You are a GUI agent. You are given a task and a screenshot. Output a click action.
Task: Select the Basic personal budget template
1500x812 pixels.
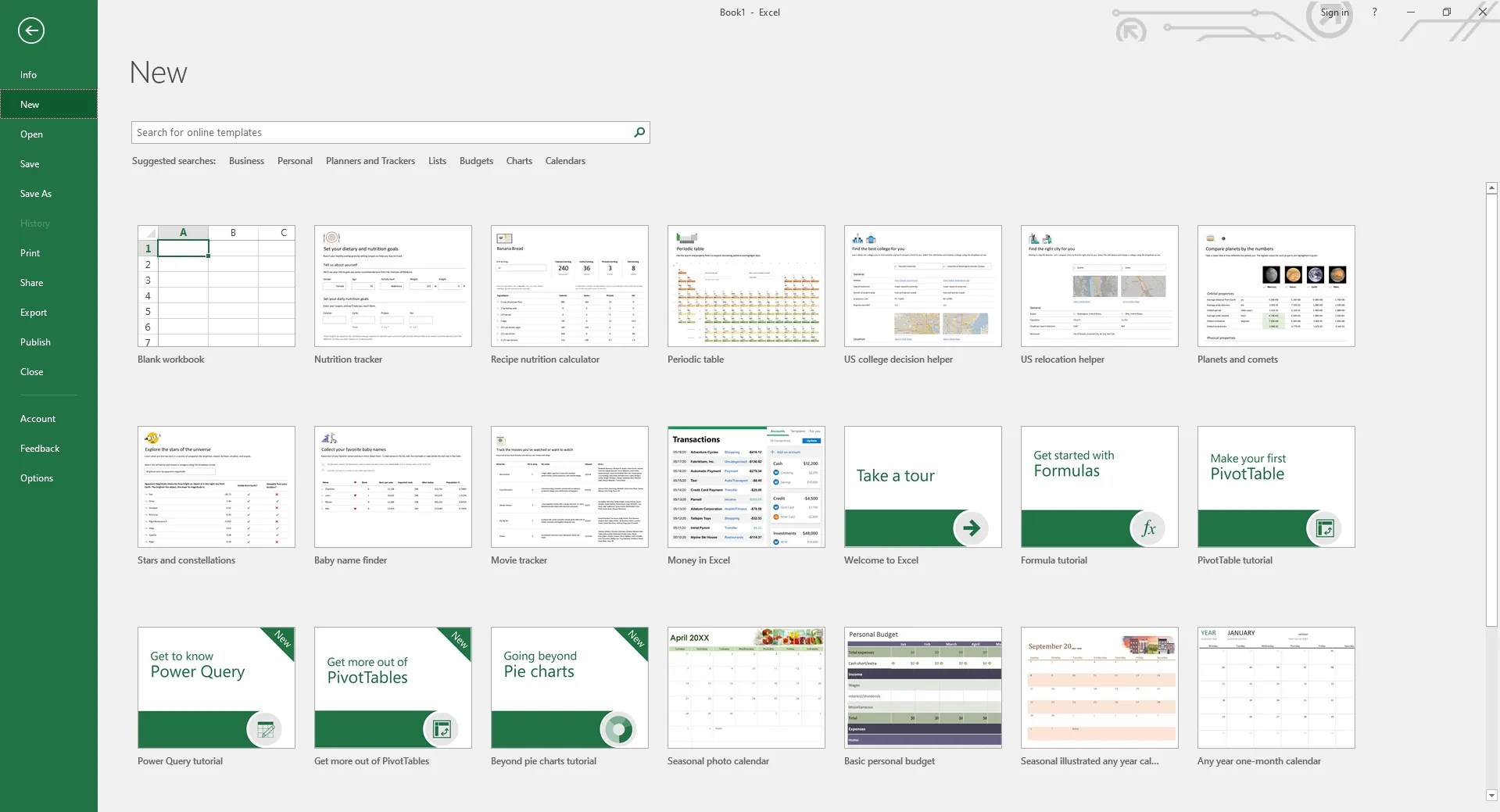coord(923,688)
